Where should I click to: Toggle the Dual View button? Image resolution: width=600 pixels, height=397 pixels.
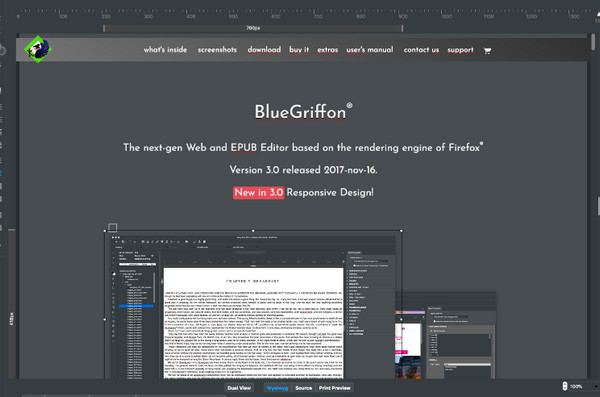239,388
